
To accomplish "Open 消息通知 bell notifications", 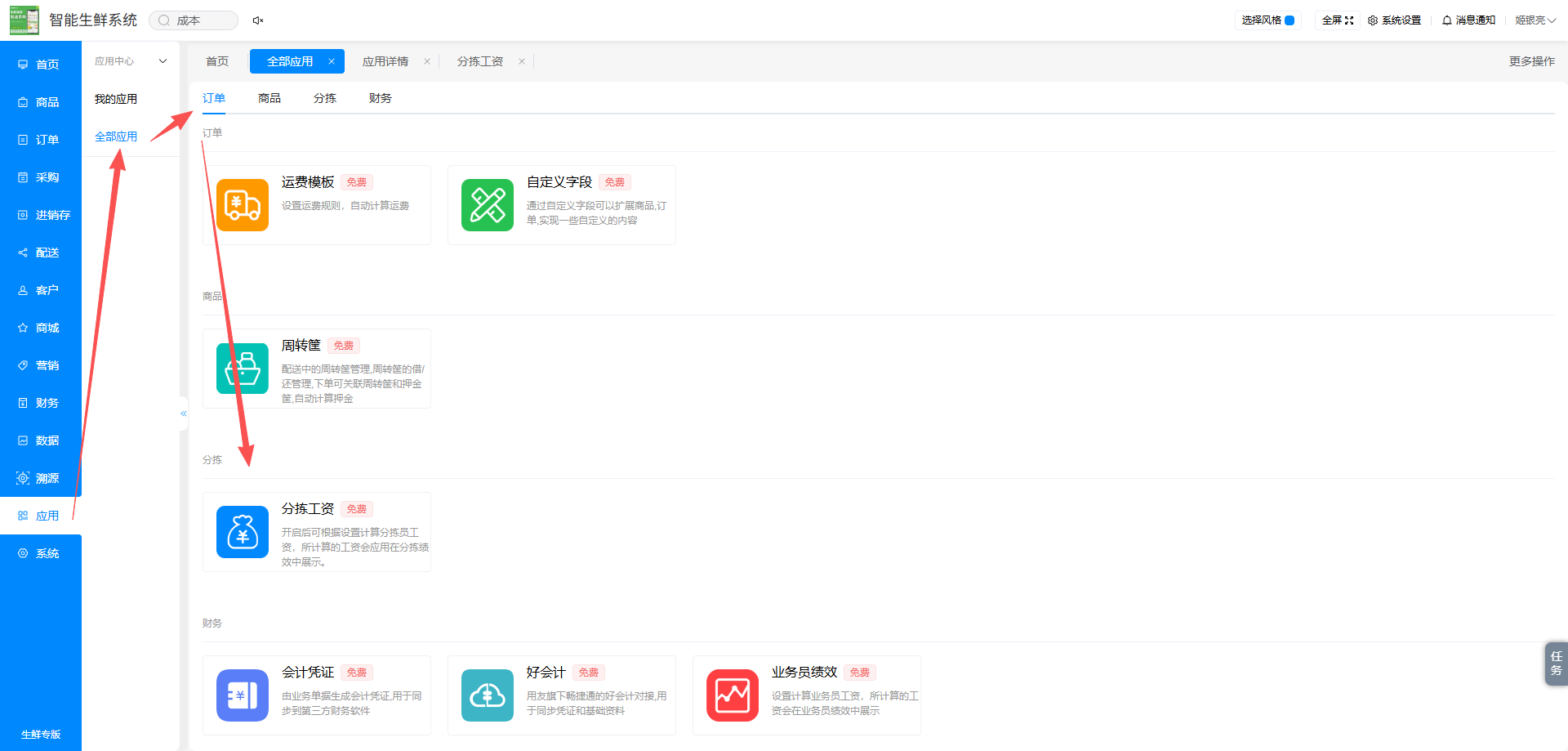I will coord(1468,20).
